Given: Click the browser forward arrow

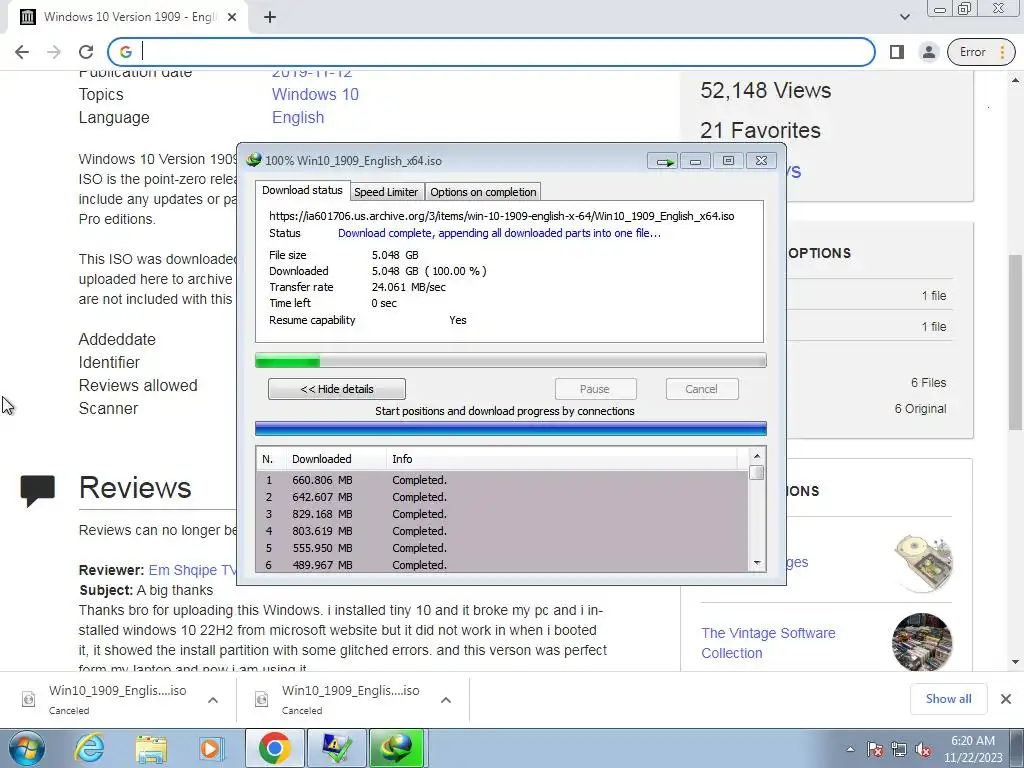Looking at the screenshot, I should (54, 52).
